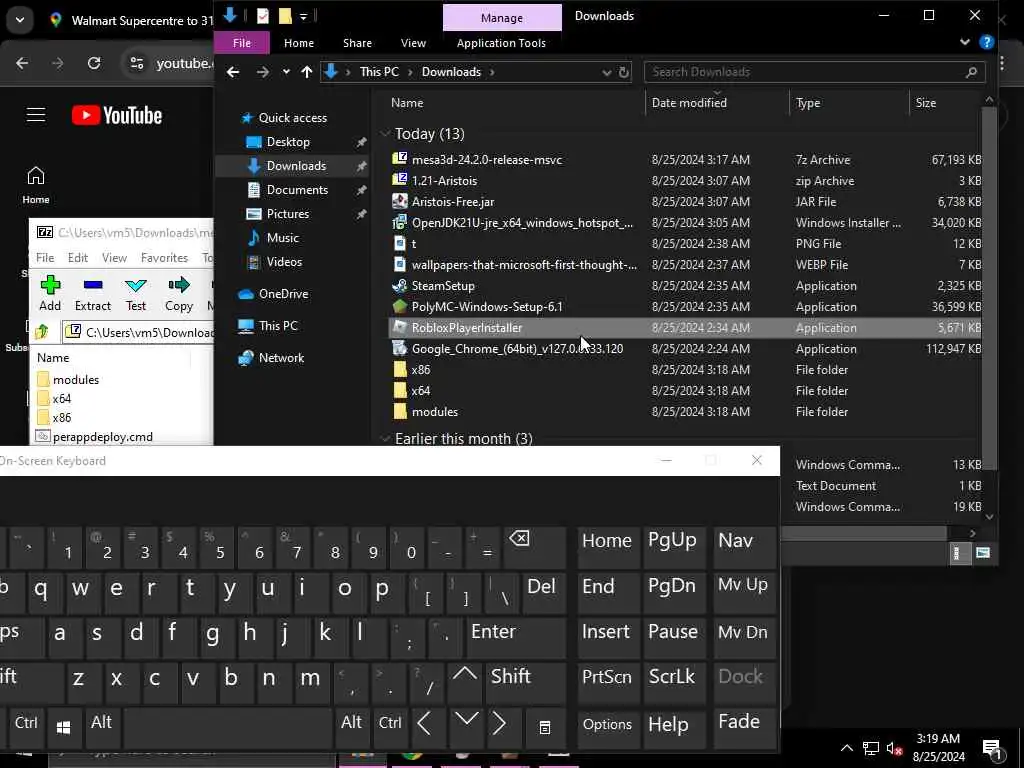Click the 7-Zip Extract button
Image resolution: width=1024 pixels, height=768 pixels.
point(93,293)
